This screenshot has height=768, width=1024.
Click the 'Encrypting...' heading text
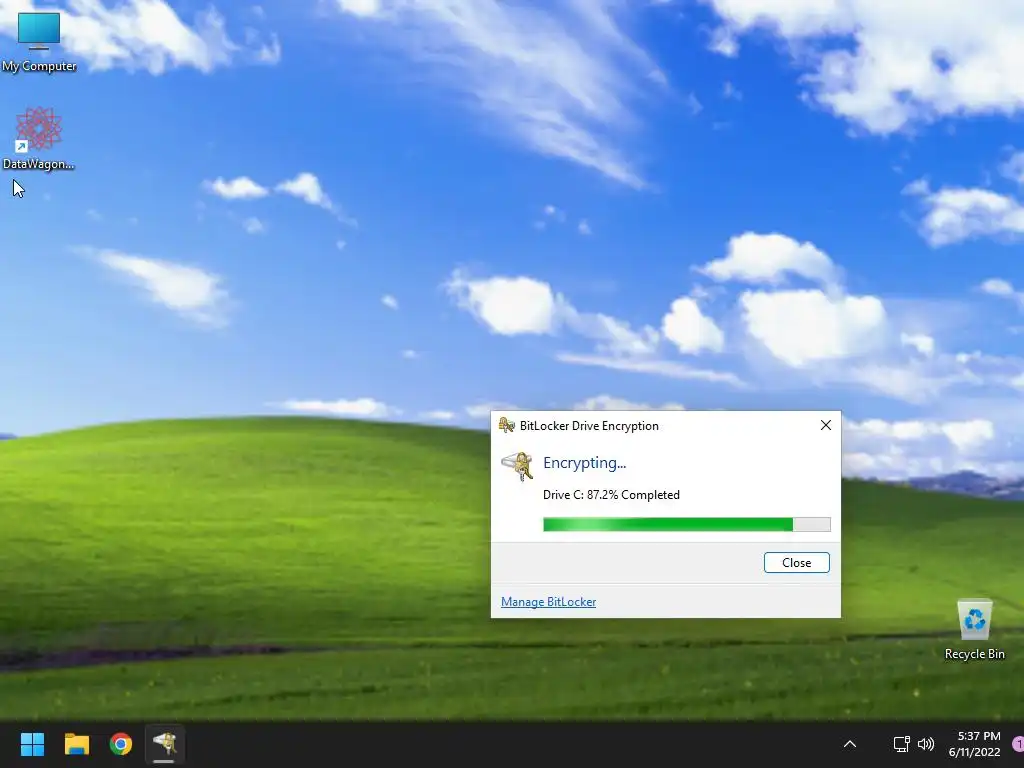[x=584, y=463]
